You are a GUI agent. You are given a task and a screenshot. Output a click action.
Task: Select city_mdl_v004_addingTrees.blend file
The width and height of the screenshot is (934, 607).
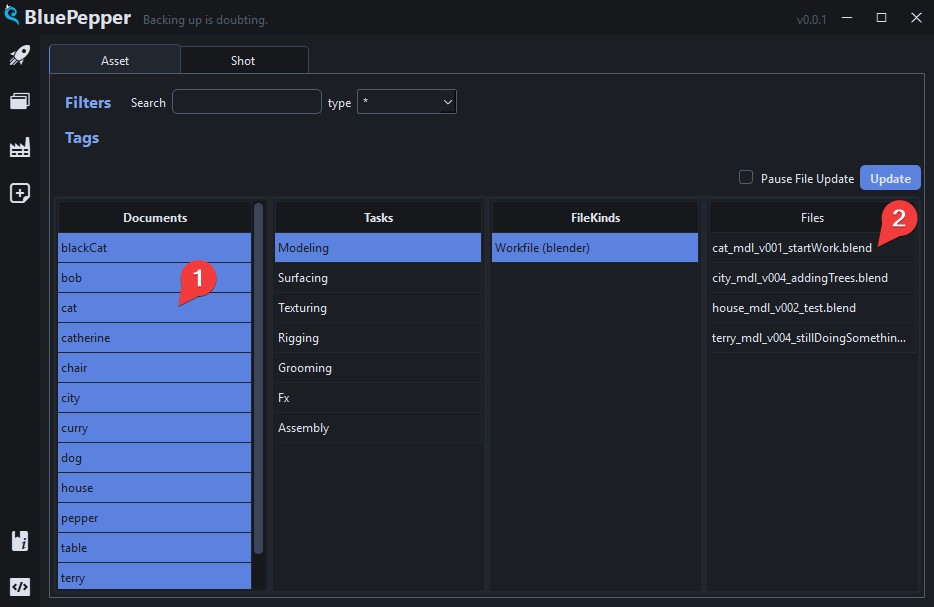click(x=812, y=278)
